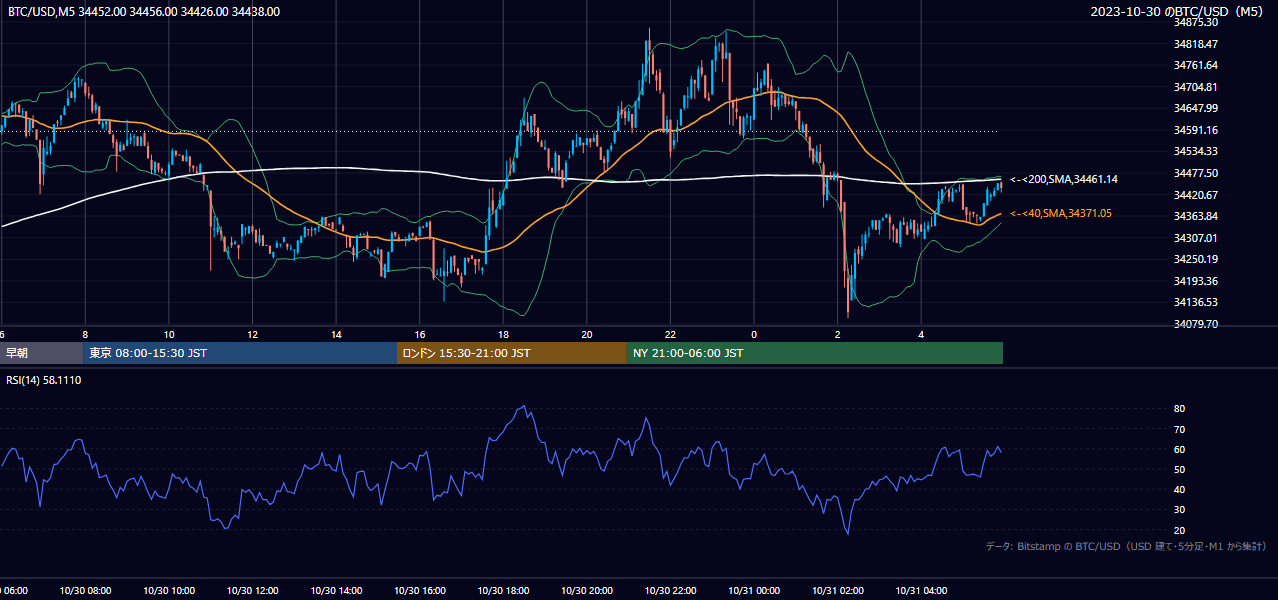Viewport: 1278px width, 600px height.
Task: Click the RSI axis level 60
Action: click(1179, 449)
